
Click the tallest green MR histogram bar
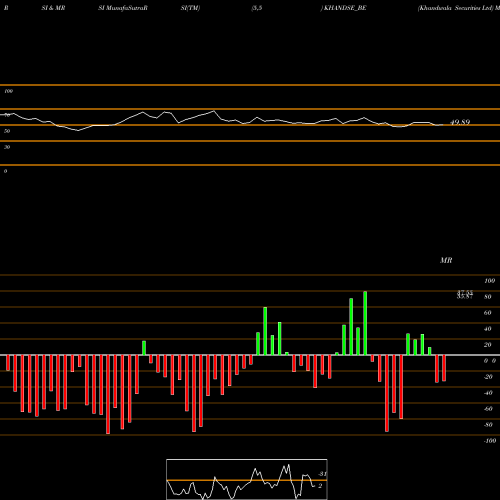click(x=365, y=323)
